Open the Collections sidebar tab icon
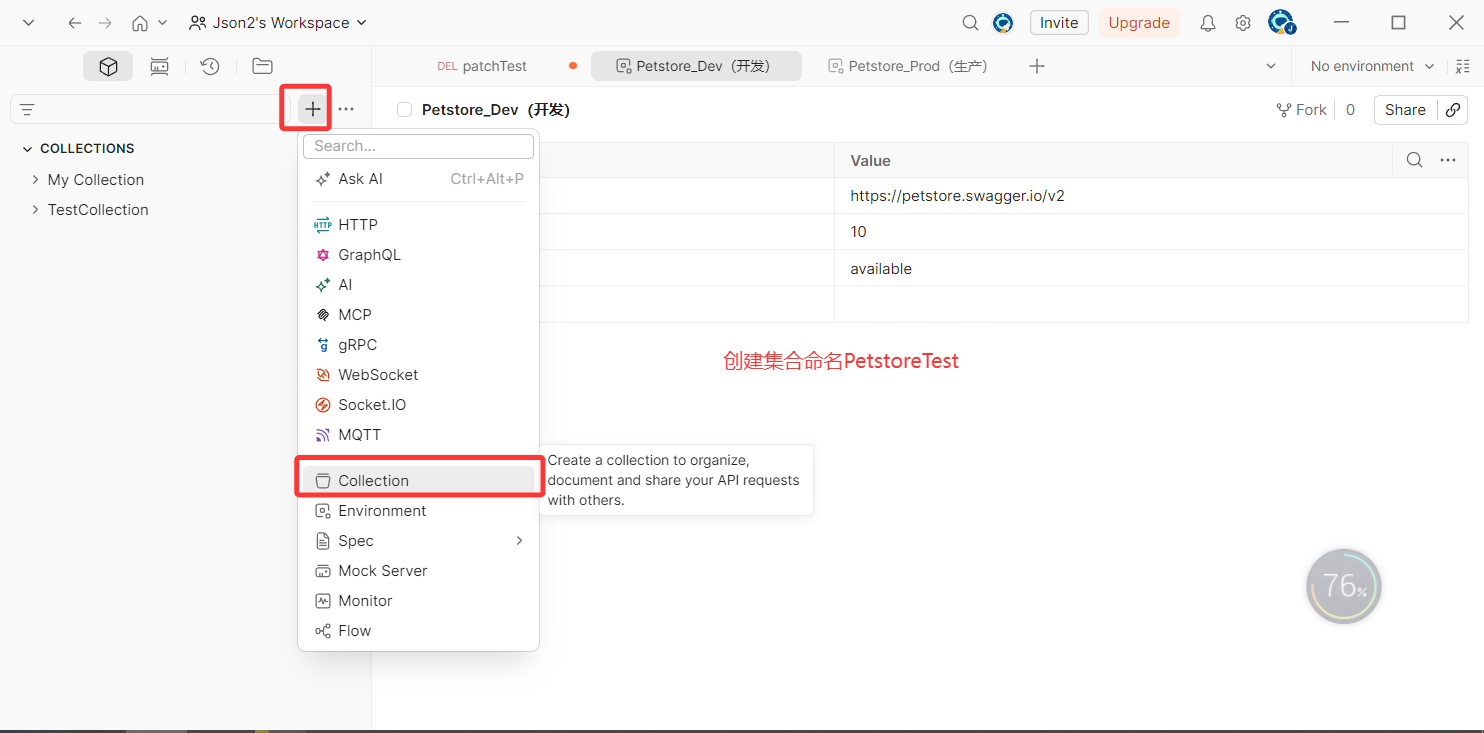 pos(108,66)
